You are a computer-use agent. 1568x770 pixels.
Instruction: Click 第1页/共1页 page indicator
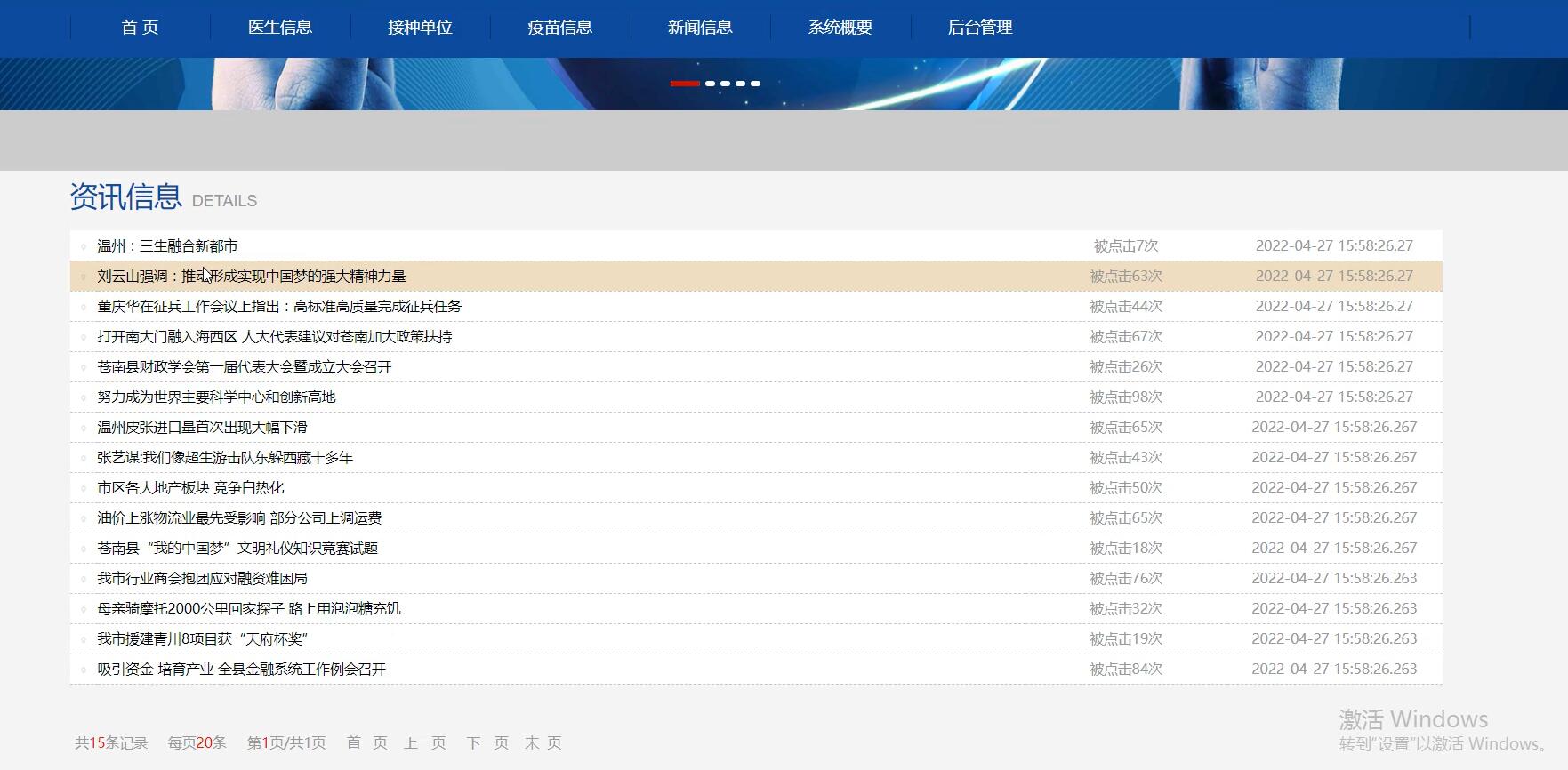286,742
